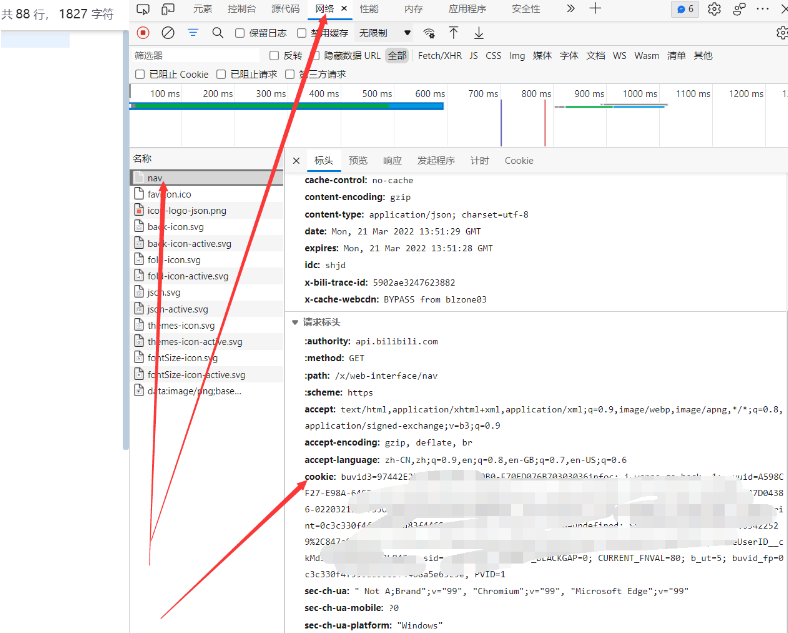Viewport: 788px width, 633px height.
Task: Check the invert filter checkbox
Action: pos(274,56)
